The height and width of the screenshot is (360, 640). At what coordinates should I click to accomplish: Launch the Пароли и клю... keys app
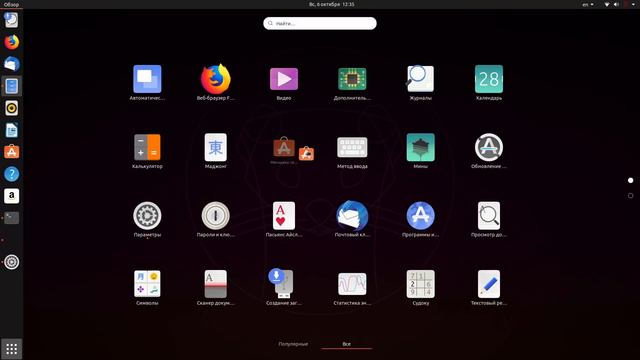tap(216, 216)
